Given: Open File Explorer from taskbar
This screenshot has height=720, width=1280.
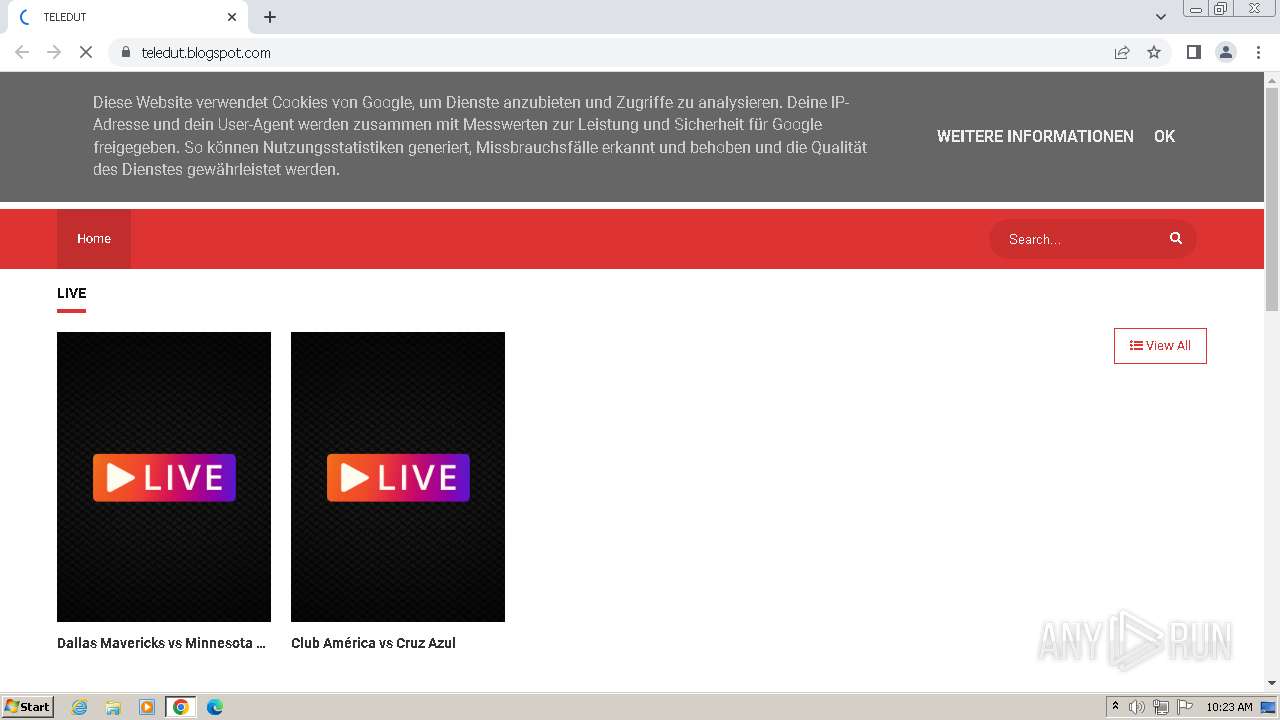Looking at the screenshot, I should [113, 707].
